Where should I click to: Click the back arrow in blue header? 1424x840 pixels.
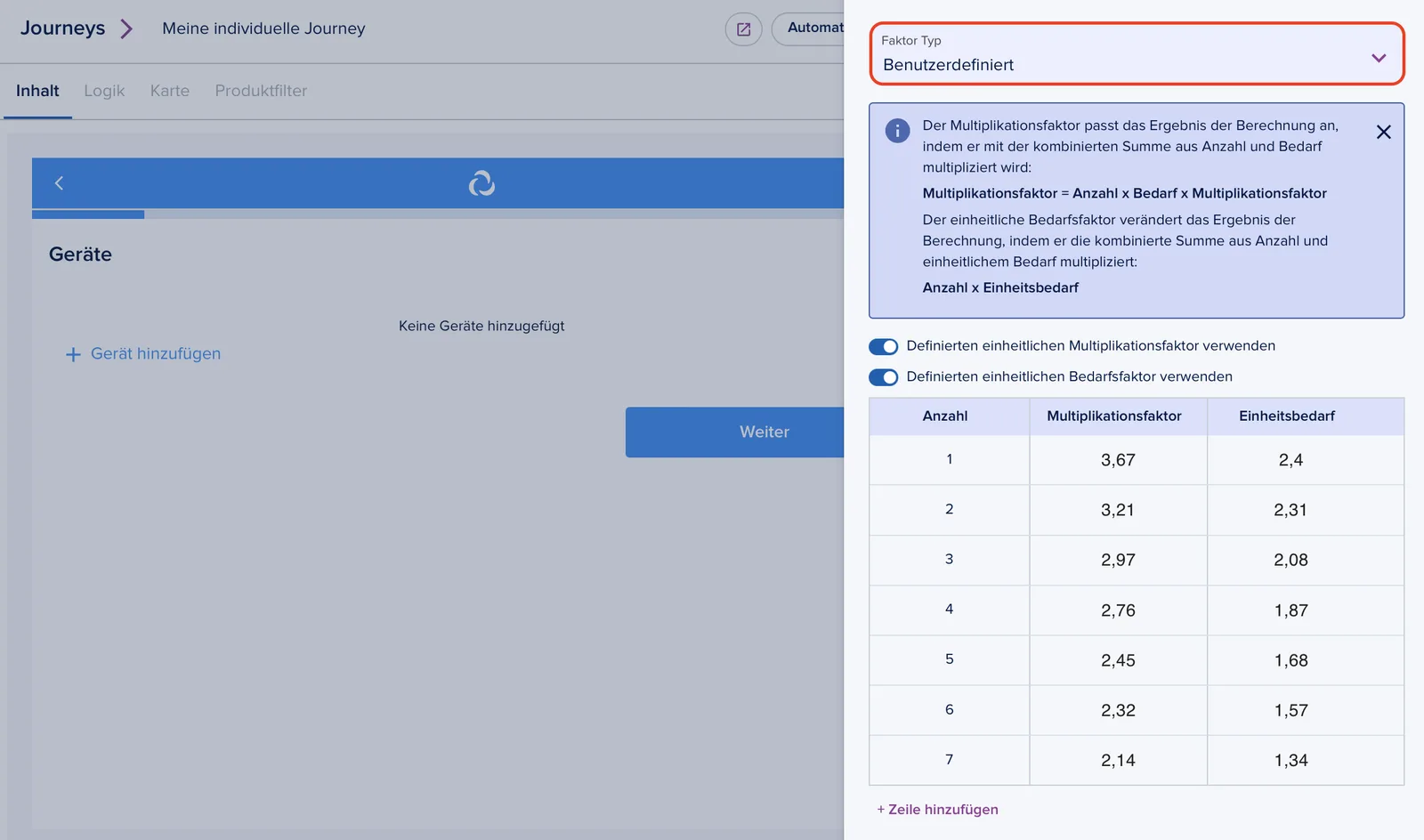pos(59,183)
